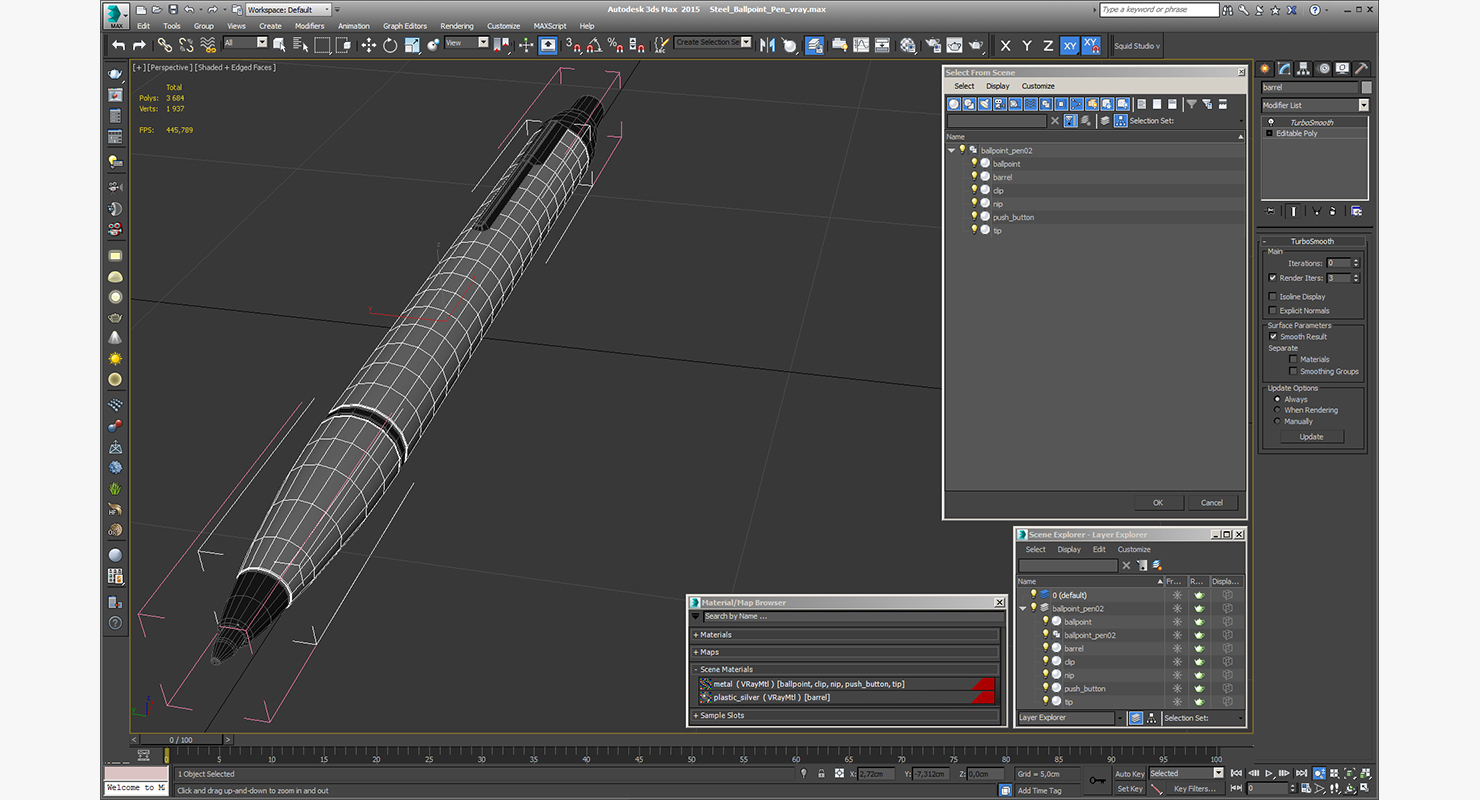Viewport: 1480px width, 800px height.
Task: Open Display menu in Select From Scene
Action: coord(998,86)
